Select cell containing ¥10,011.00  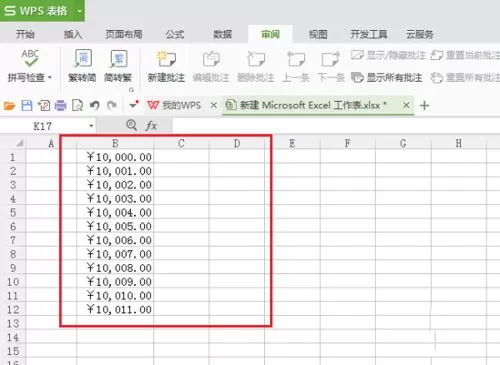(x=115, y=309)
